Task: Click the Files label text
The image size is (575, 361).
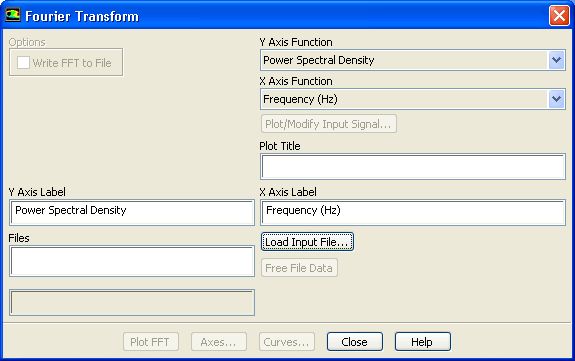Action: tap(19, 238)
